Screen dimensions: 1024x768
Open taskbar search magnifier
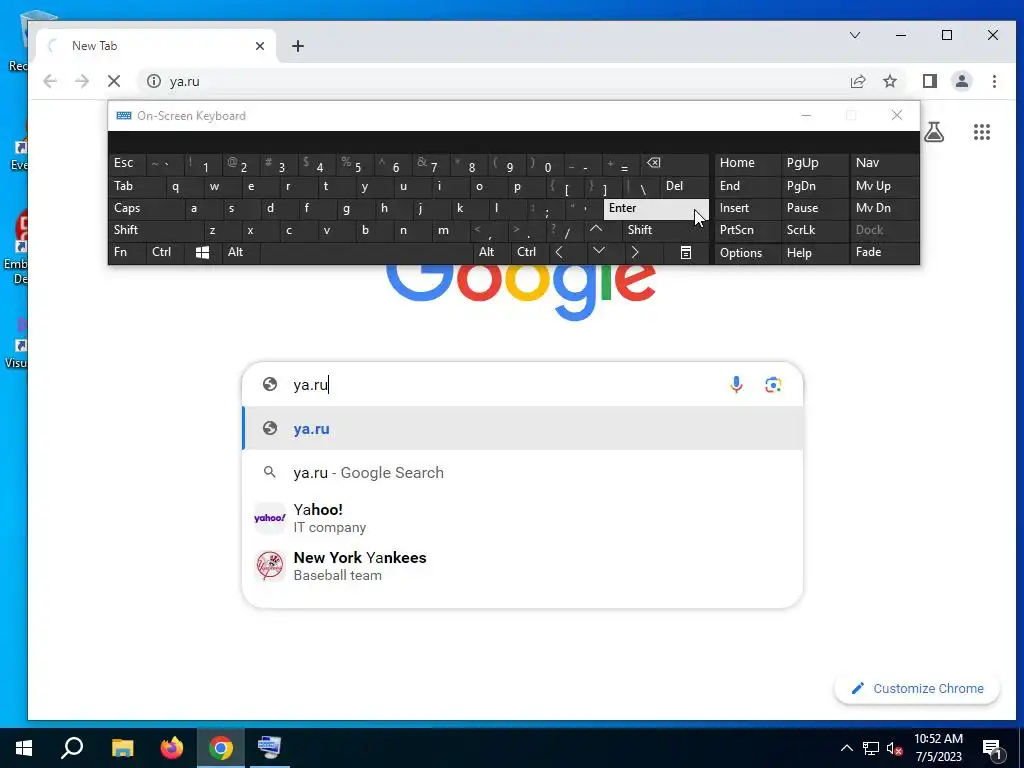click(72, 747)
